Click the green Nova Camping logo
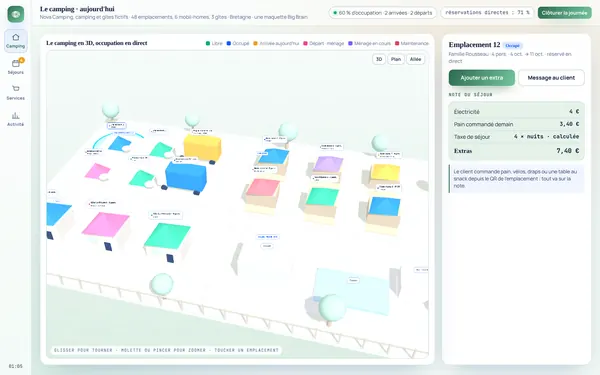The width and height of the screenshot is (600, 375). 16,14
